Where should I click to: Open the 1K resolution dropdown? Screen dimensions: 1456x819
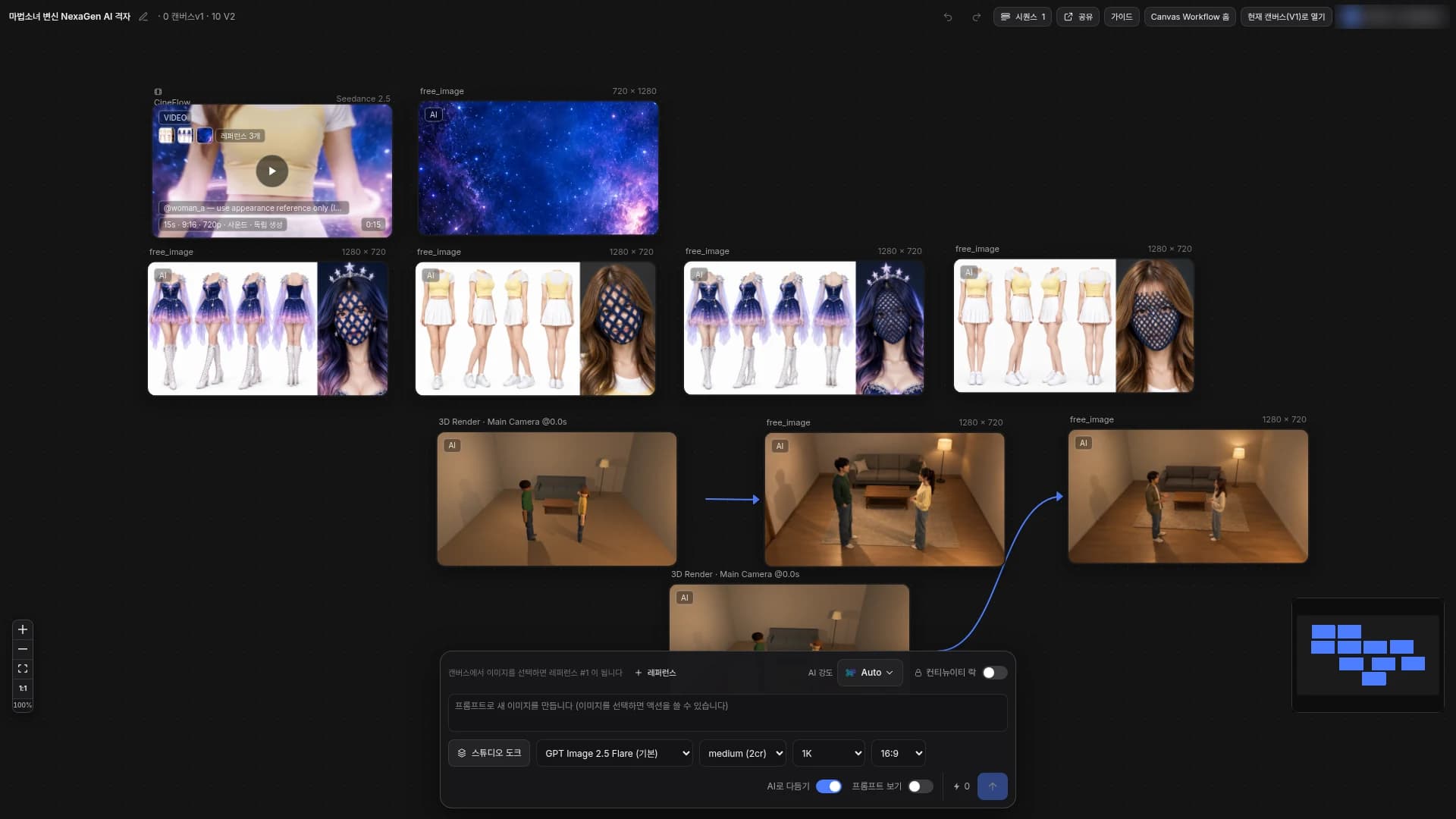pos(829,753)
